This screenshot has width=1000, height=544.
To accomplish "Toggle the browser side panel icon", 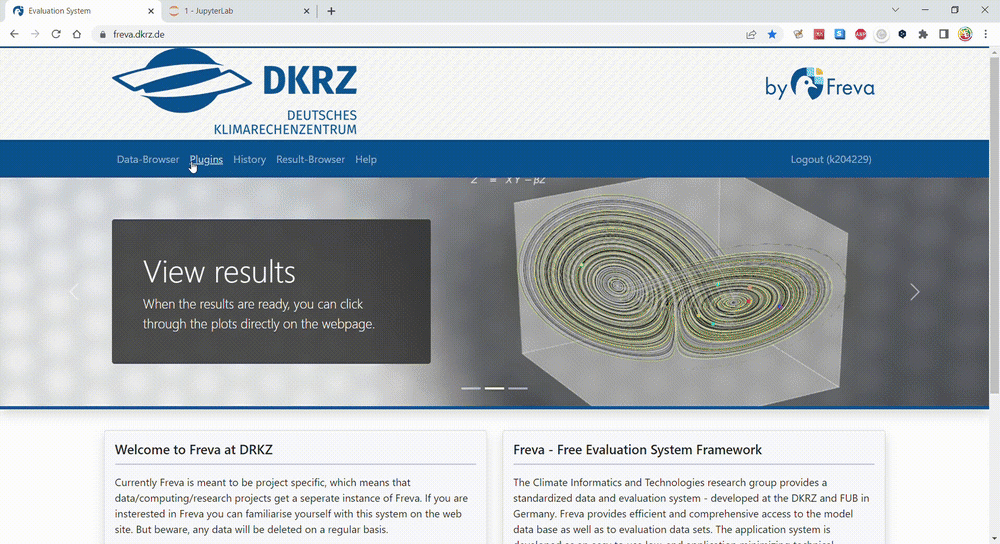I will coord(944,34).
